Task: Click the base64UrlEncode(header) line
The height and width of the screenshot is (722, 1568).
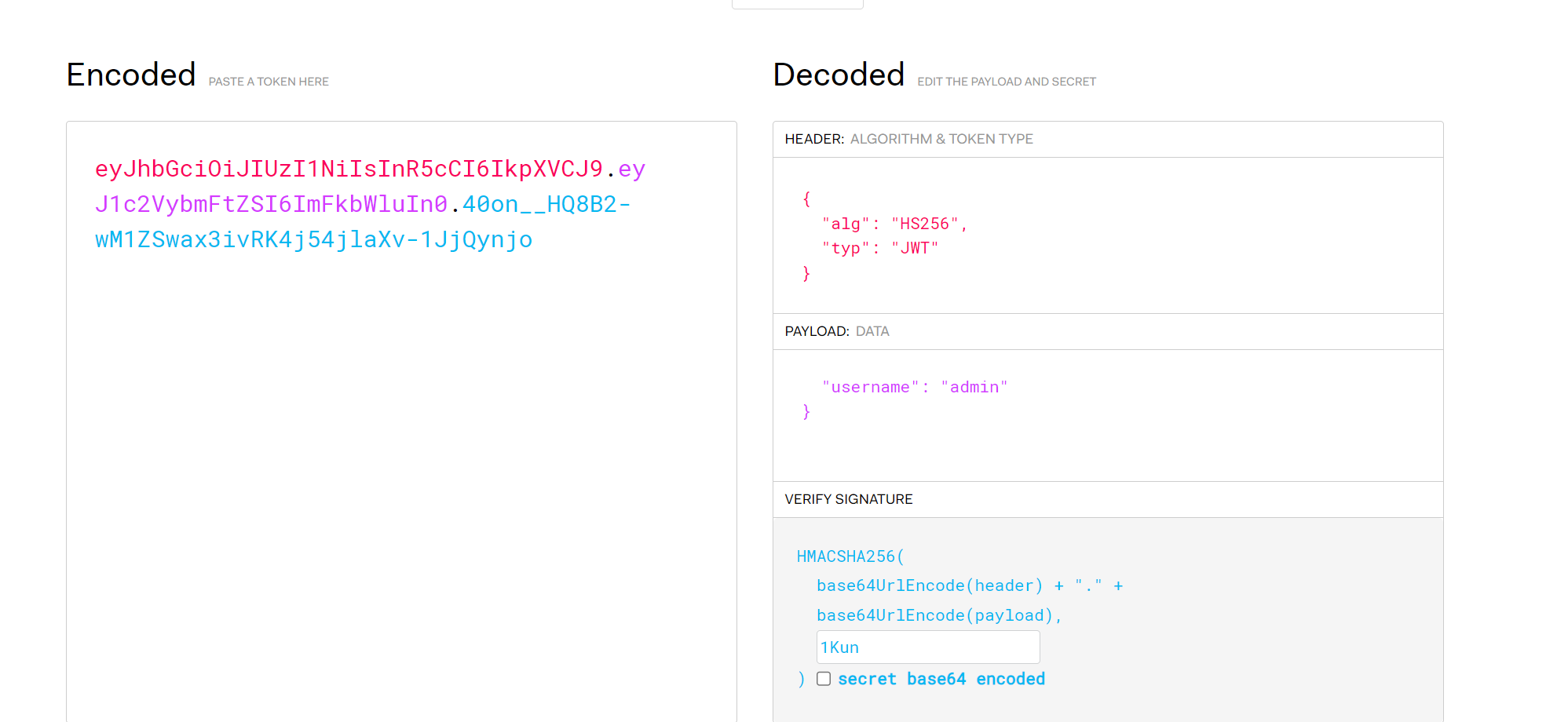Action: pyautogui.click(x=970, y=585)
